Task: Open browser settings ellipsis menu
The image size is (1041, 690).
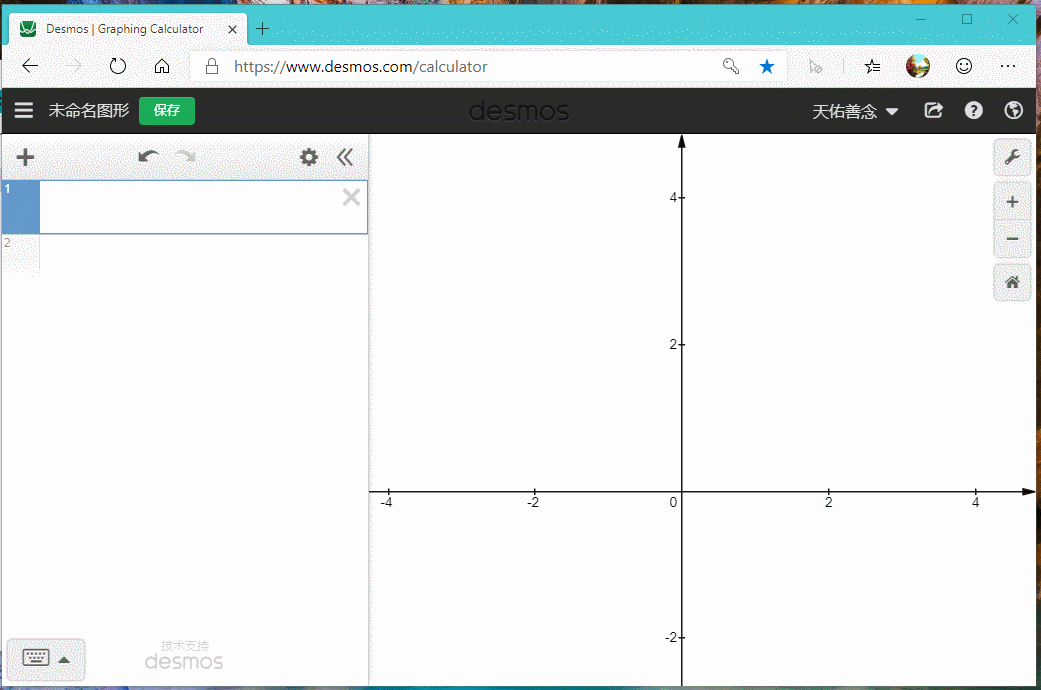Action: (x=1008, y=66)
